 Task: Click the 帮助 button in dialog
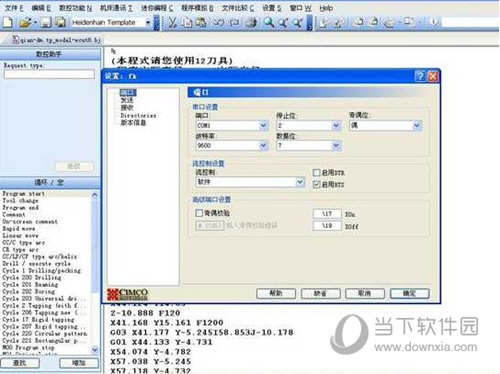(x=276, y=293)
